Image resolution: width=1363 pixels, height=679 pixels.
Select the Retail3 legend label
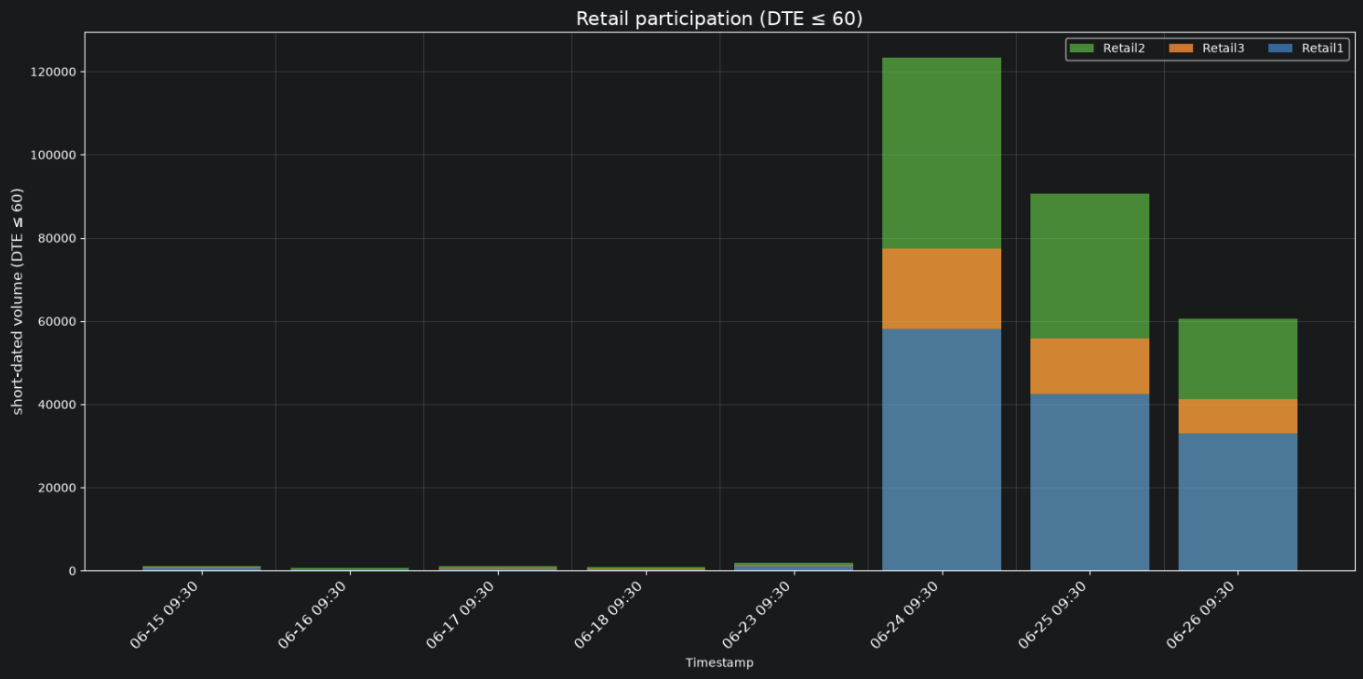[x=1223, y=48]
